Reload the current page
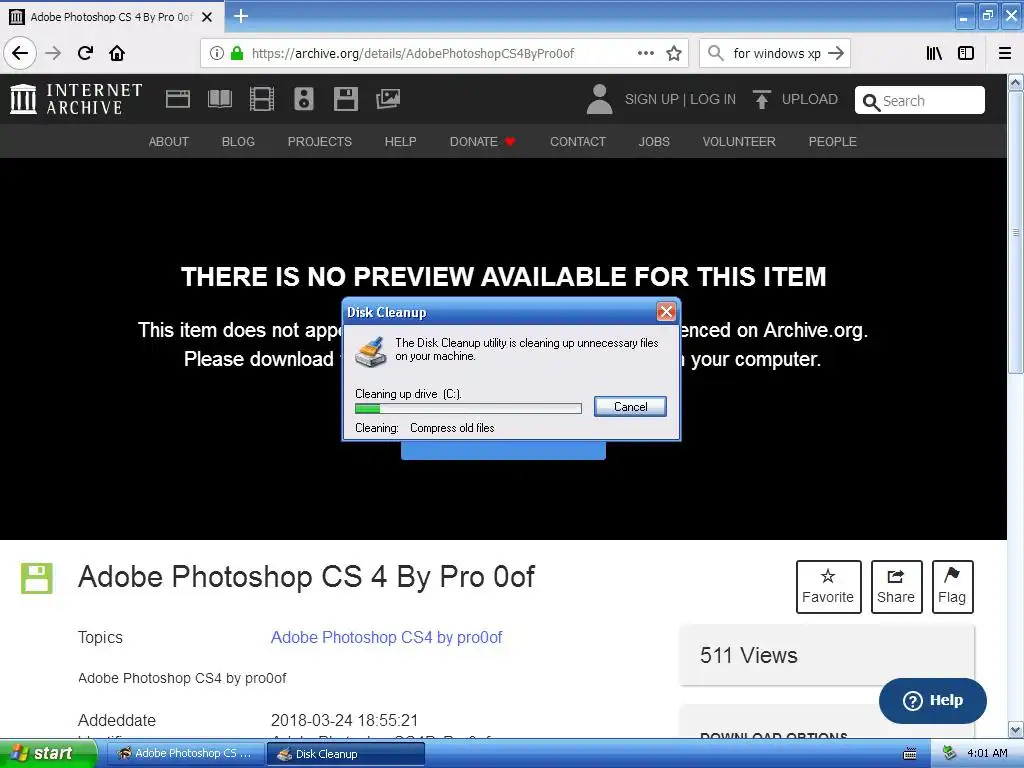1024x768 pixels. 85,53
